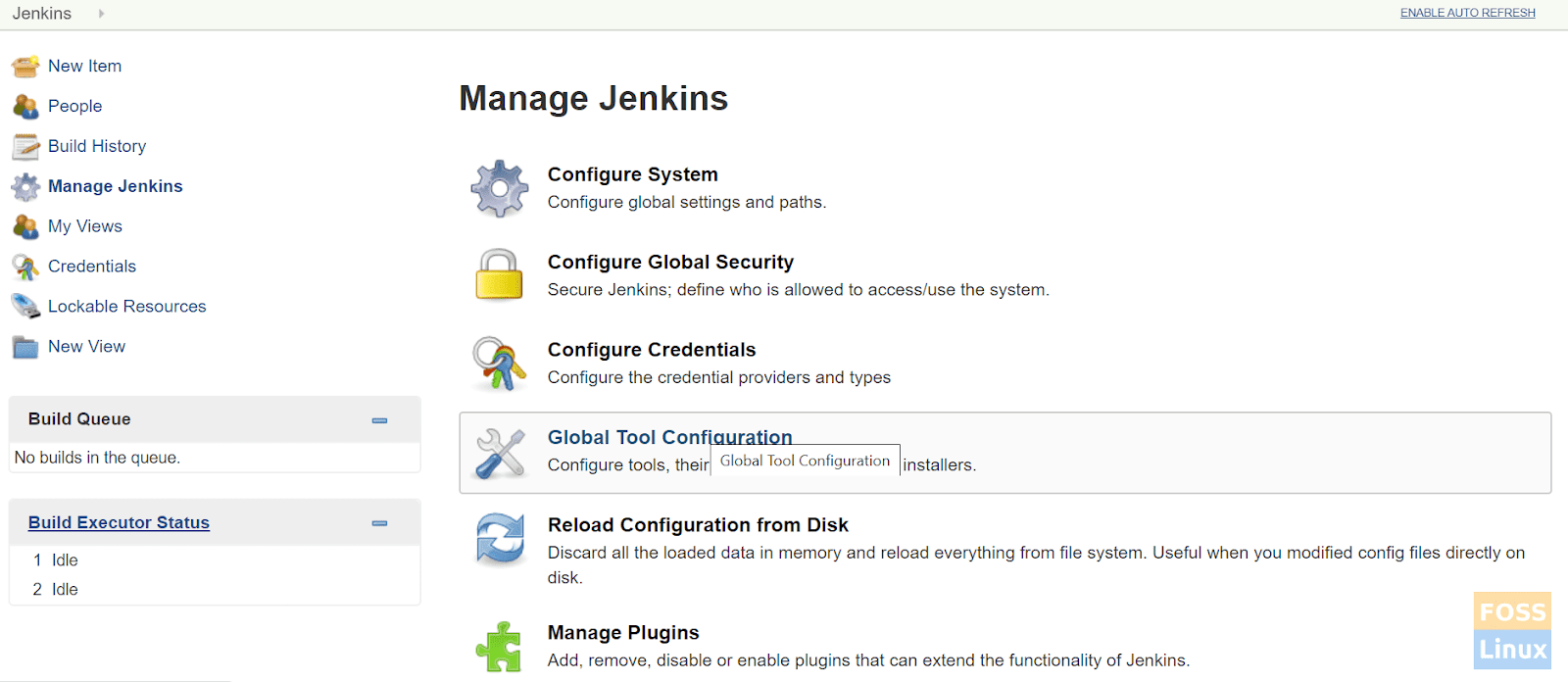This screenshot has width=1568, height=682.
Task: Click the New Item box icon
Action: point(25,67)
